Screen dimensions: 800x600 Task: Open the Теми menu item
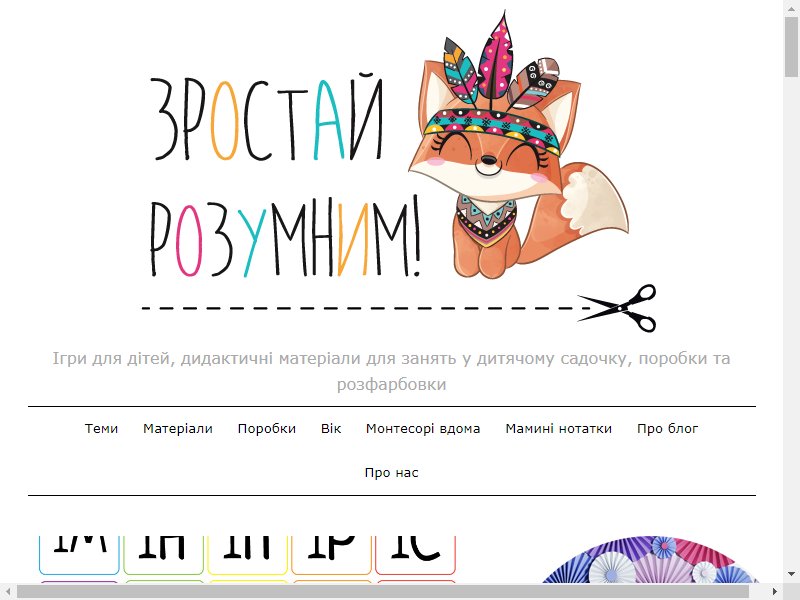102,429
